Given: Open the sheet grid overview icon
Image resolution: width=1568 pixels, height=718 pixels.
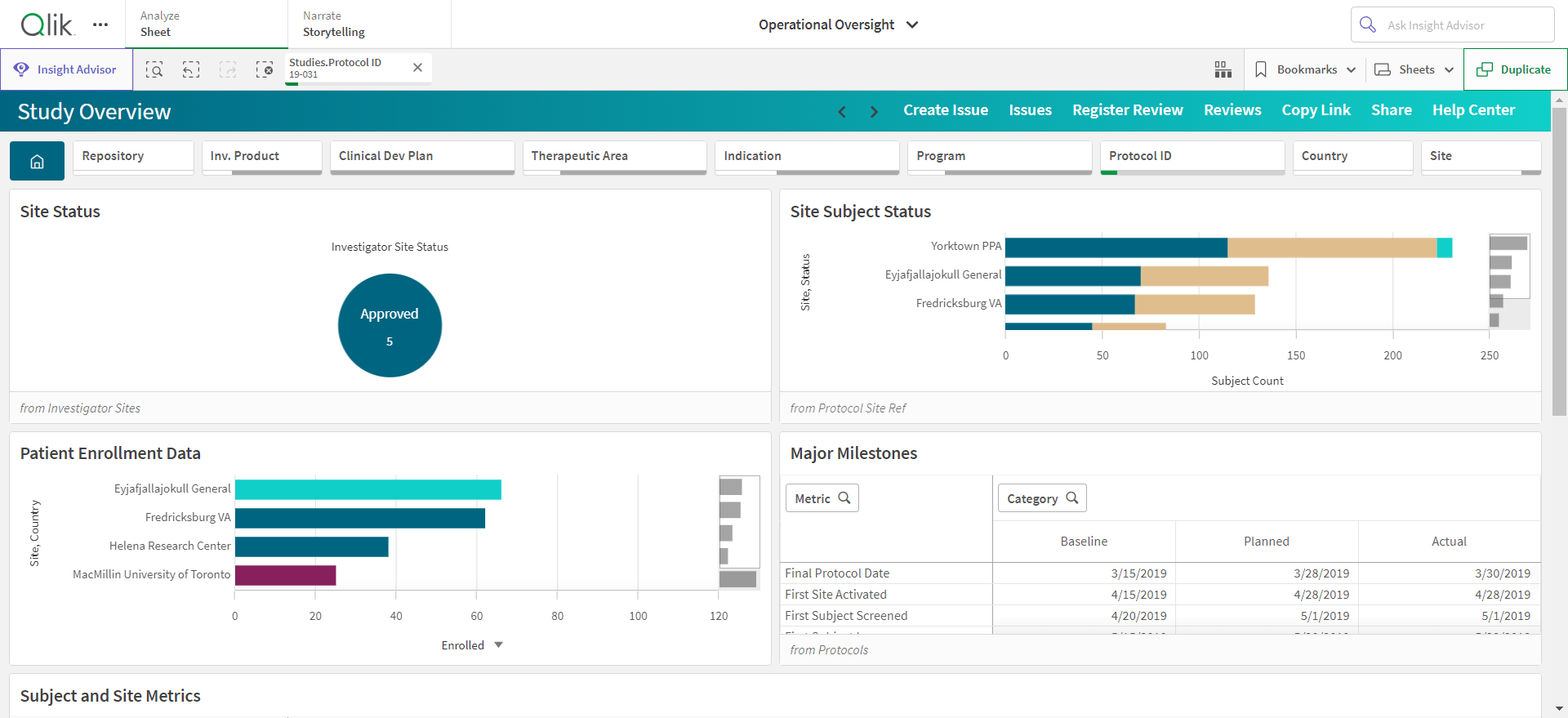Looking at the screenshot, I should (x=1223, y=69).
